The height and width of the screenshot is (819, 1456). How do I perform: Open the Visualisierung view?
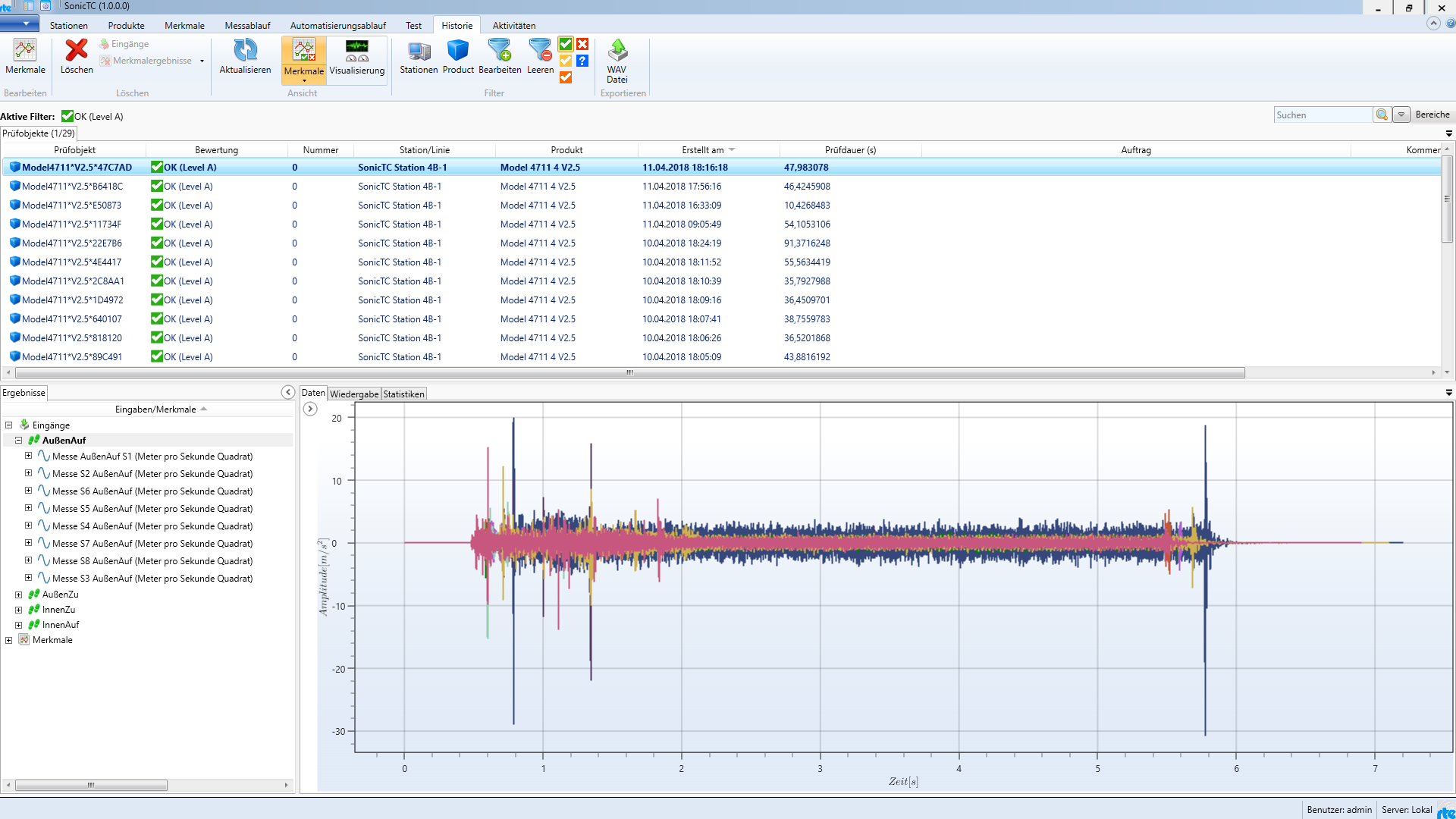point(356,57)
